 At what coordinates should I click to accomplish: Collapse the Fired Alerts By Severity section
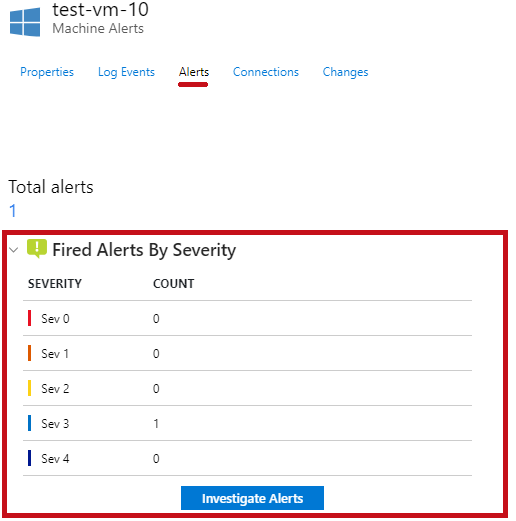pos(14,250)
